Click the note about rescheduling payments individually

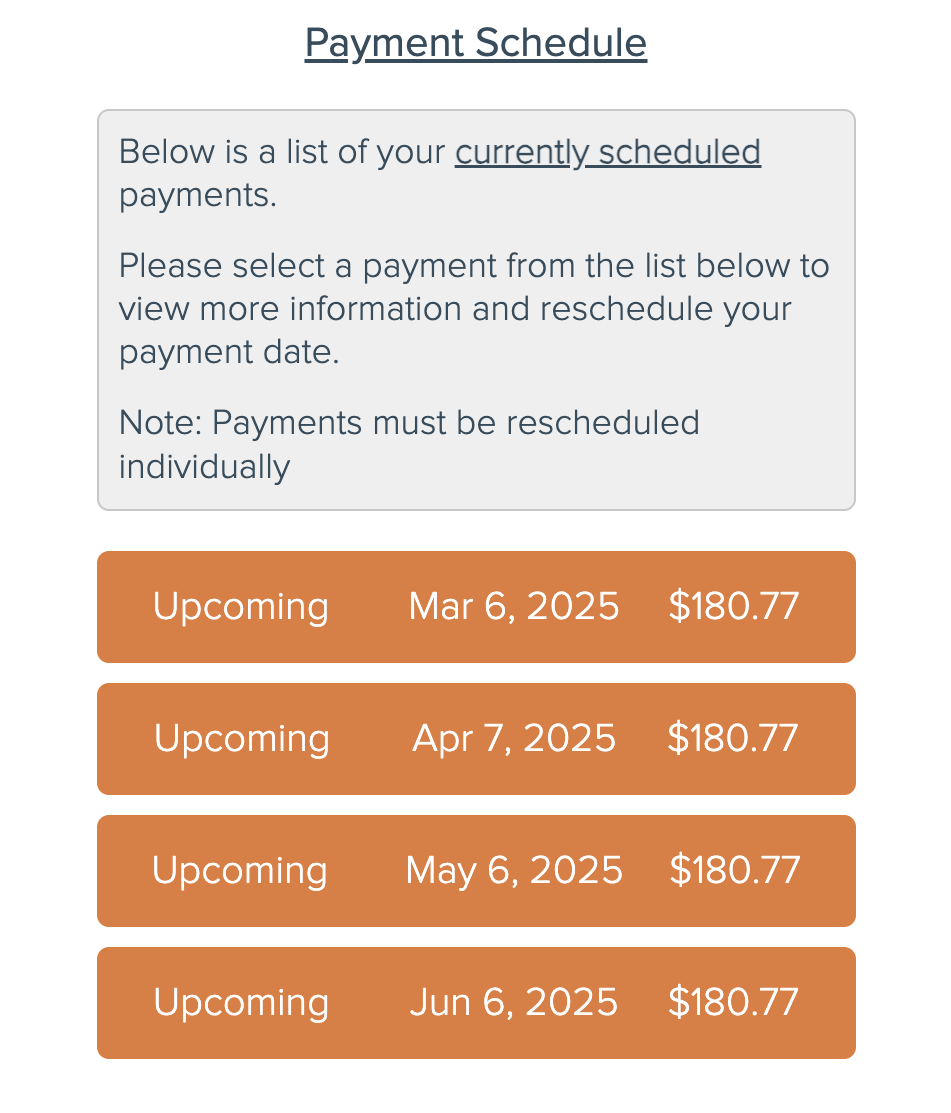409,444
